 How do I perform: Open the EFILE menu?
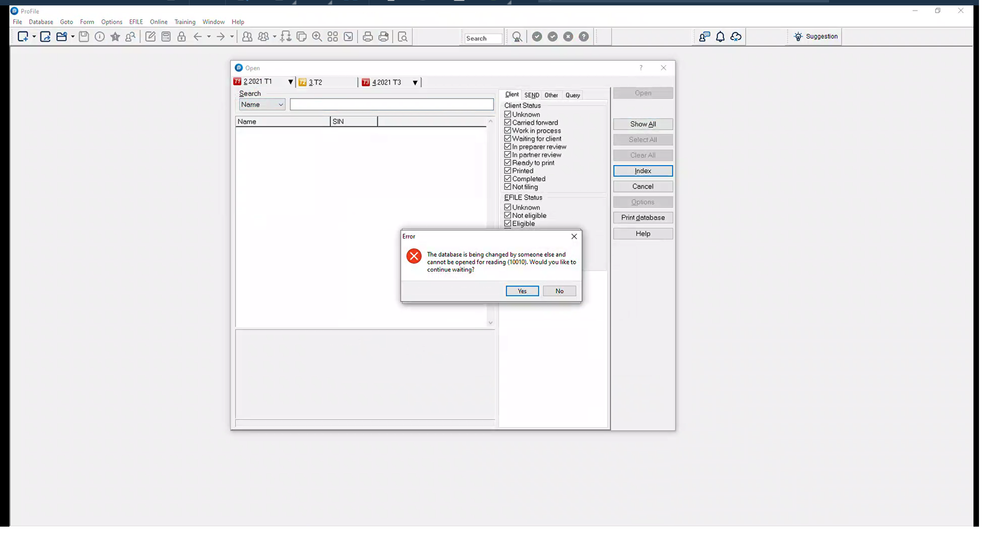coord(136,22)
